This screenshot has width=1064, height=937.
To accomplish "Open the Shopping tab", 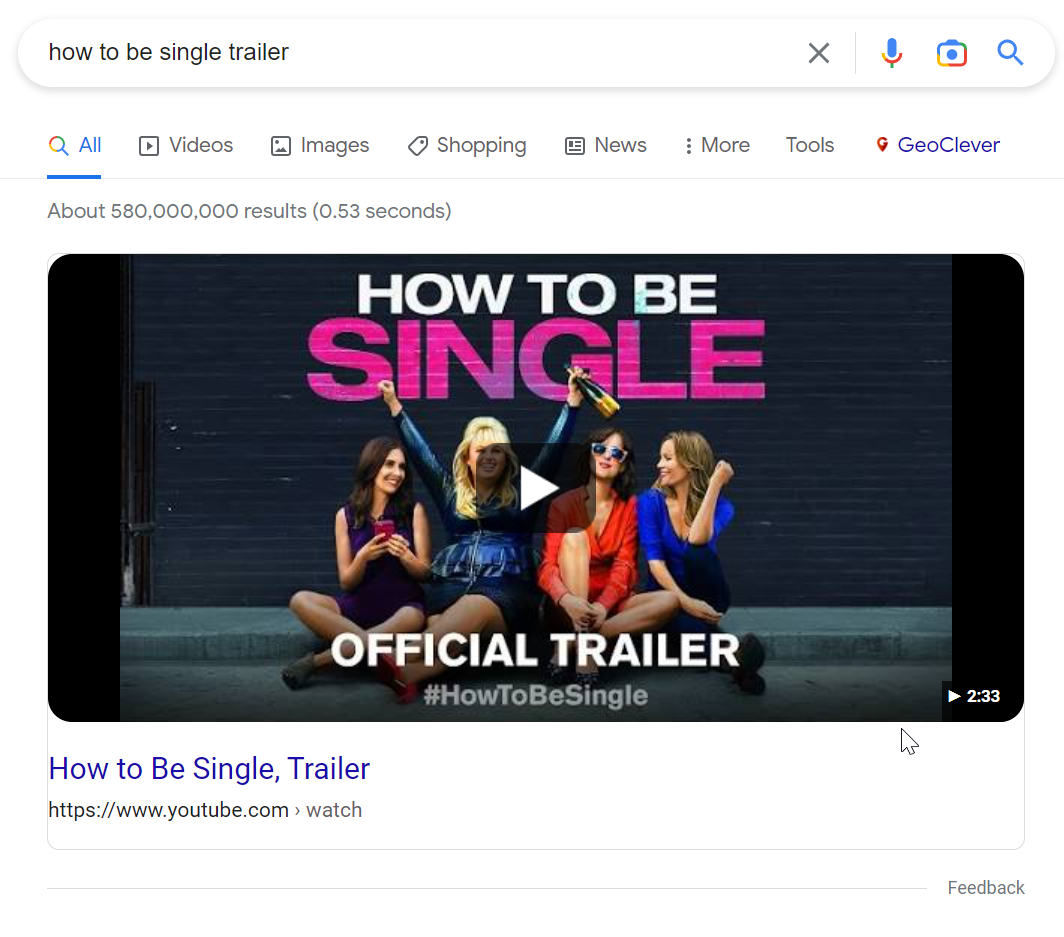I will 467,145.
